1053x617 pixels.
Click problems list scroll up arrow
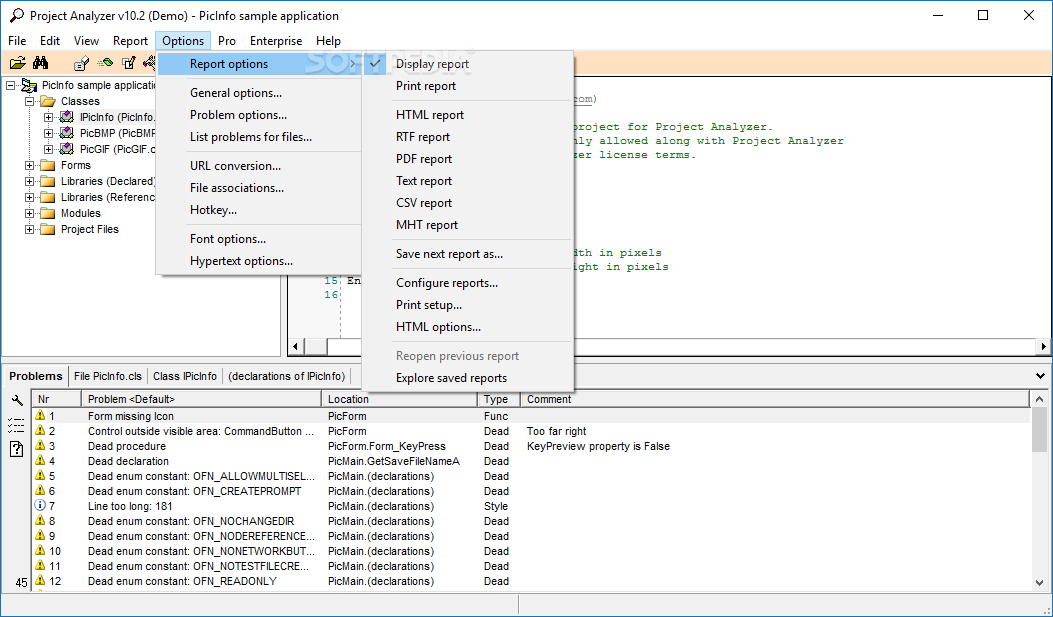(x=1040, y=399)
